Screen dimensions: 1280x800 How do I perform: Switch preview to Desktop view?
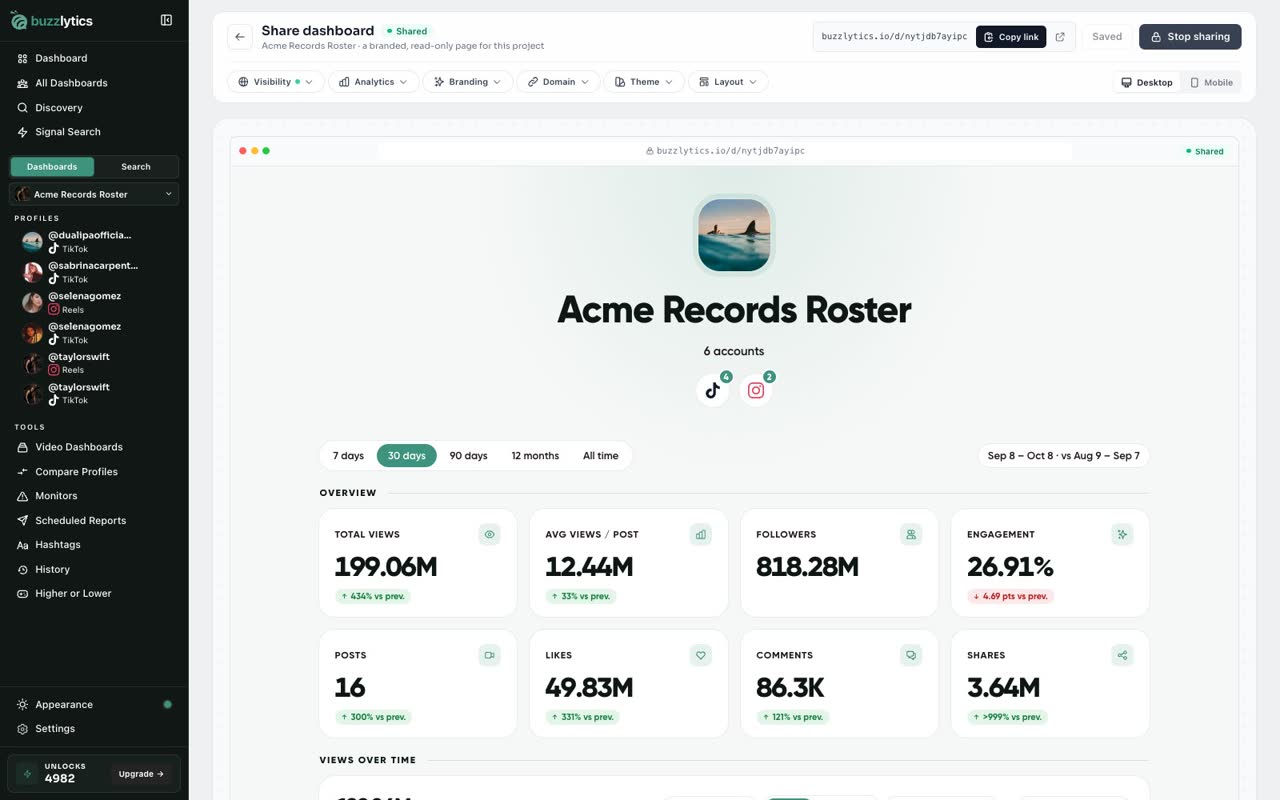(1147, 82)
